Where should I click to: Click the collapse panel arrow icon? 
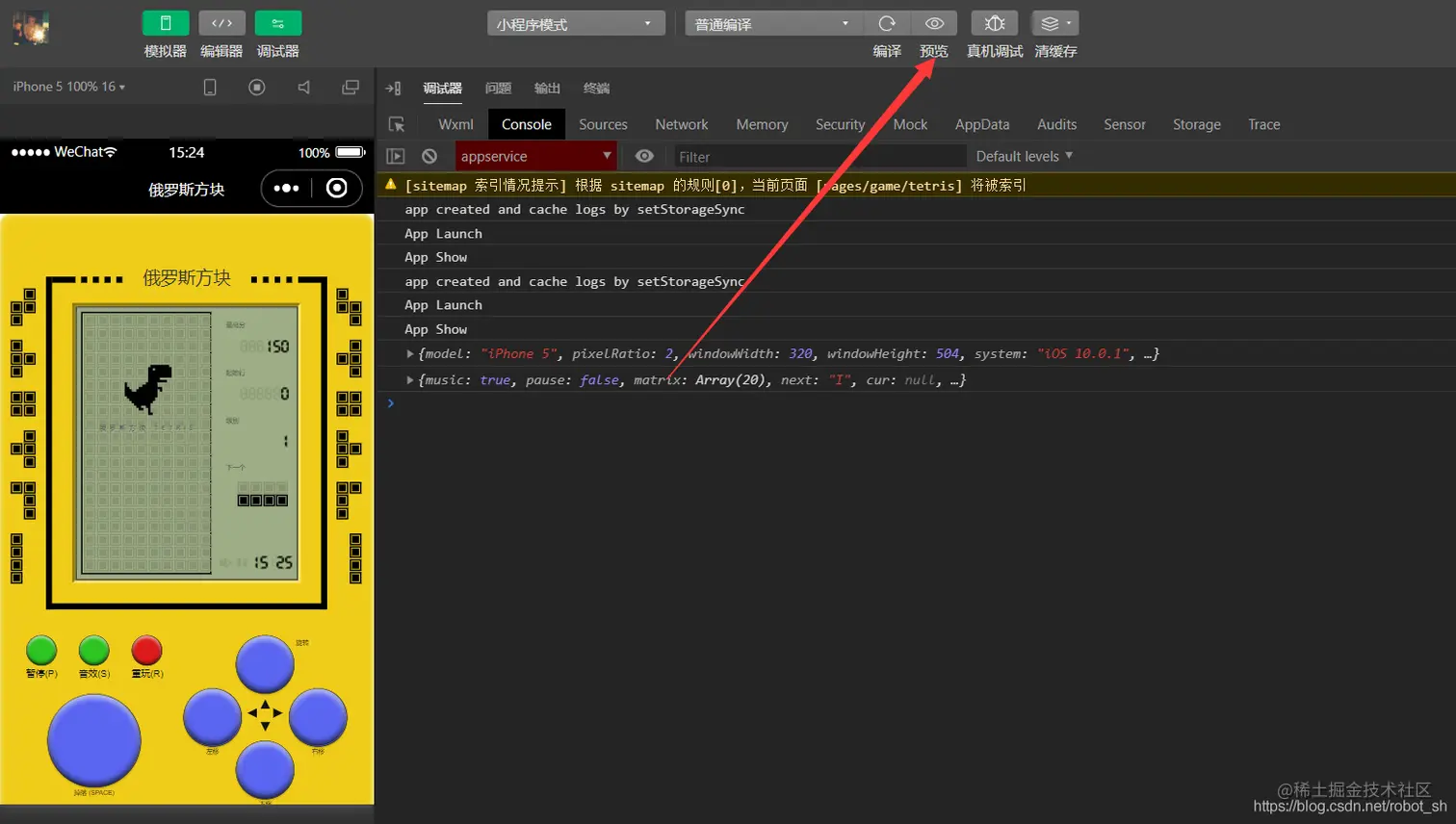pos(394,89)
